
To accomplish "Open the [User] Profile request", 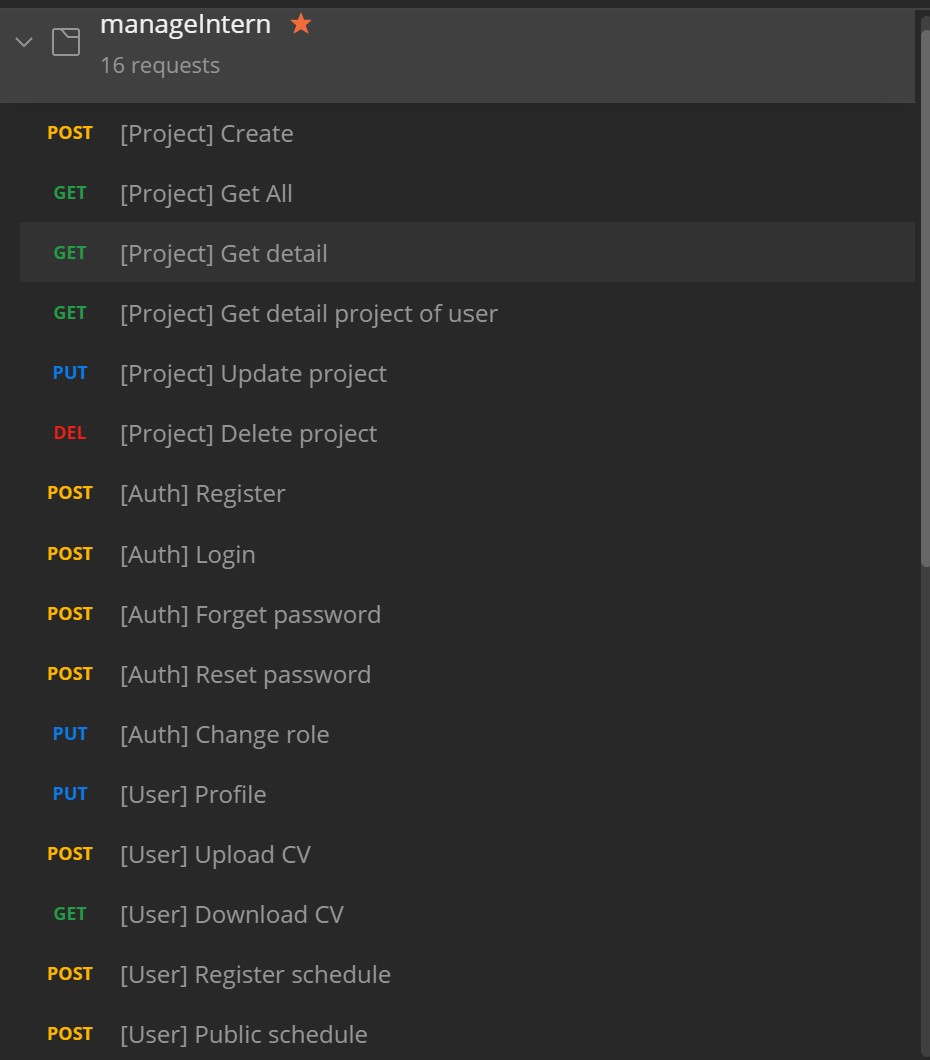I will (193, 794).
